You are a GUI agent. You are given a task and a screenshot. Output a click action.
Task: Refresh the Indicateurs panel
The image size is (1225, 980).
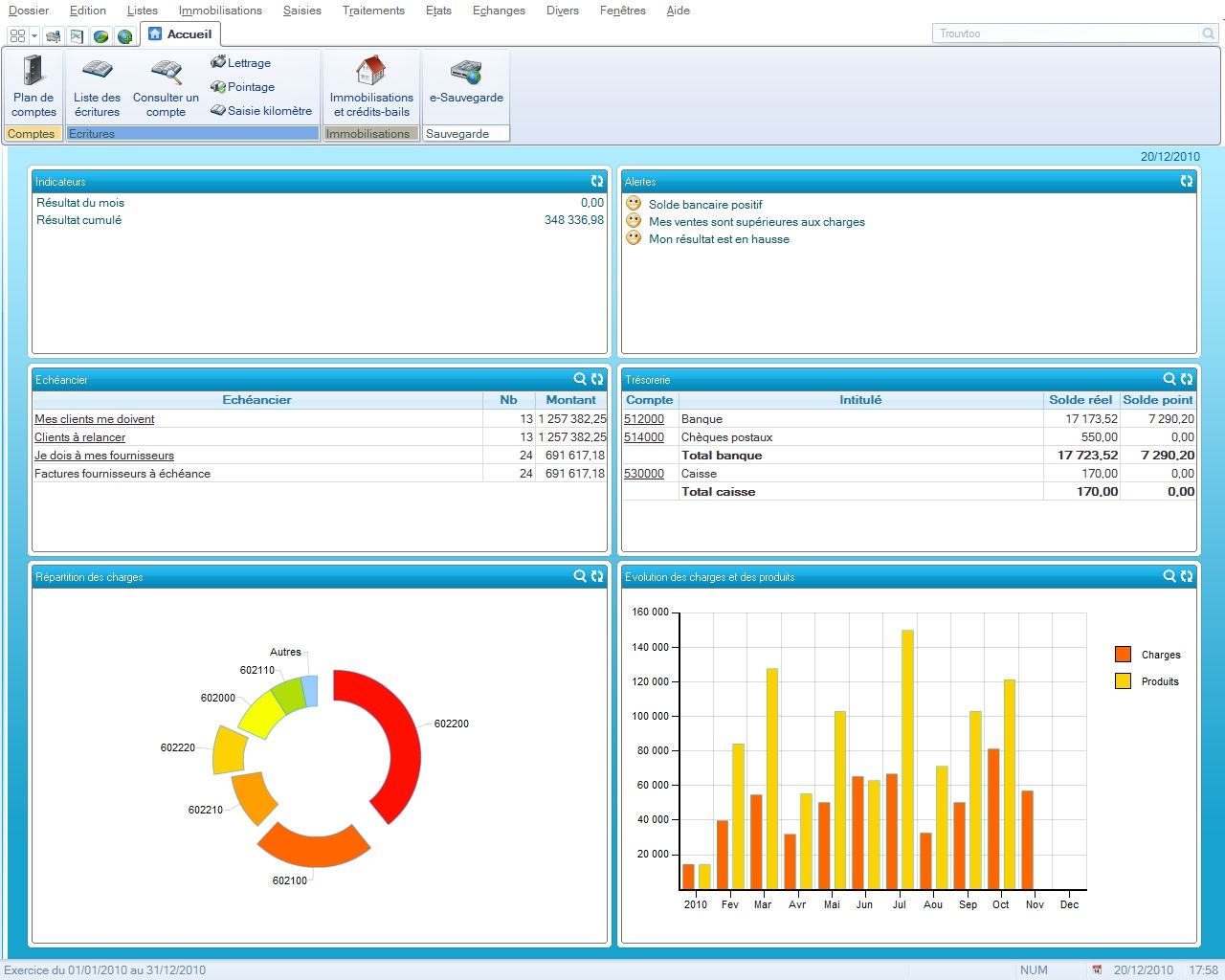tap(597, 181)
